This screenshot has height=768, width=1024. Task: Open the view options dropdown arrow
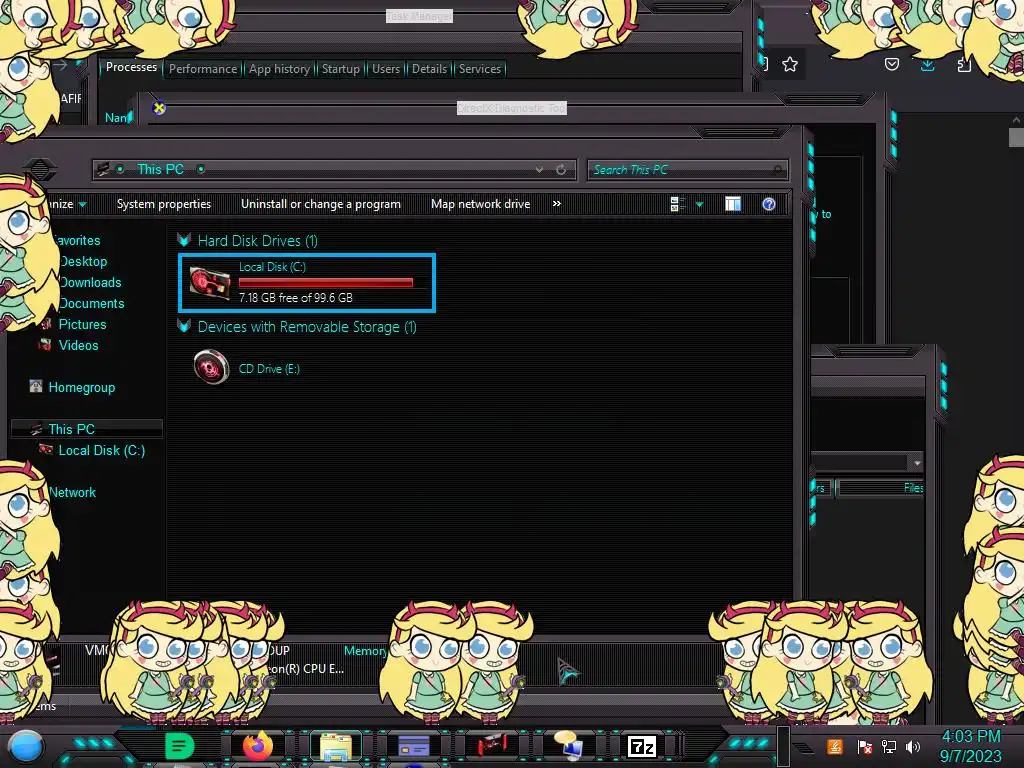(x=699, y=204)
